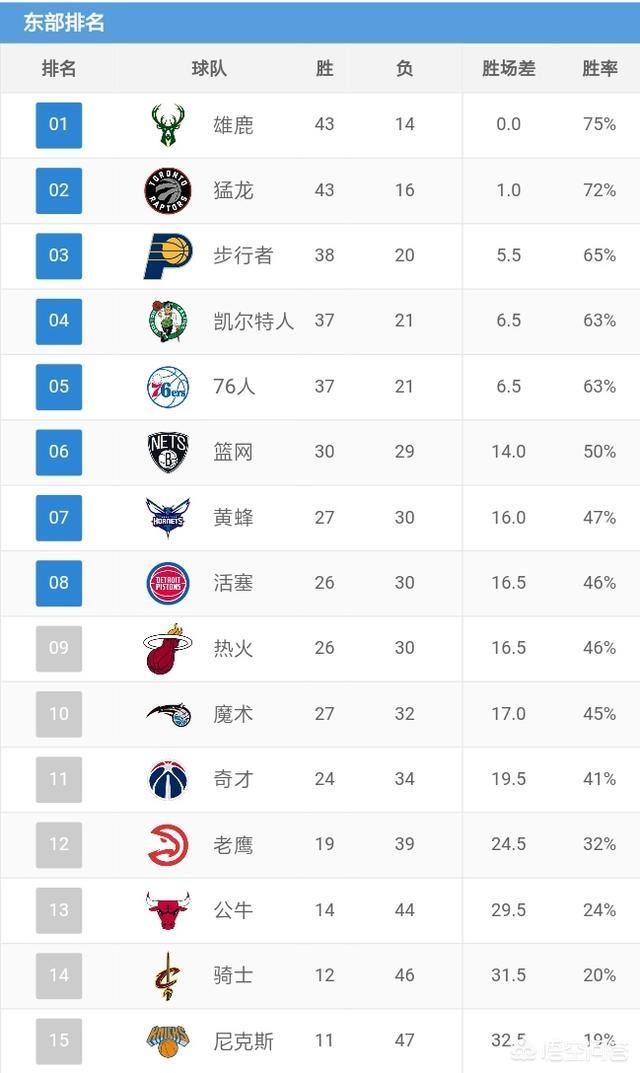This screenshot has height=1073, width=640.
Task: Open the 凯尔特人 team name link
Action: click(253, 321)
